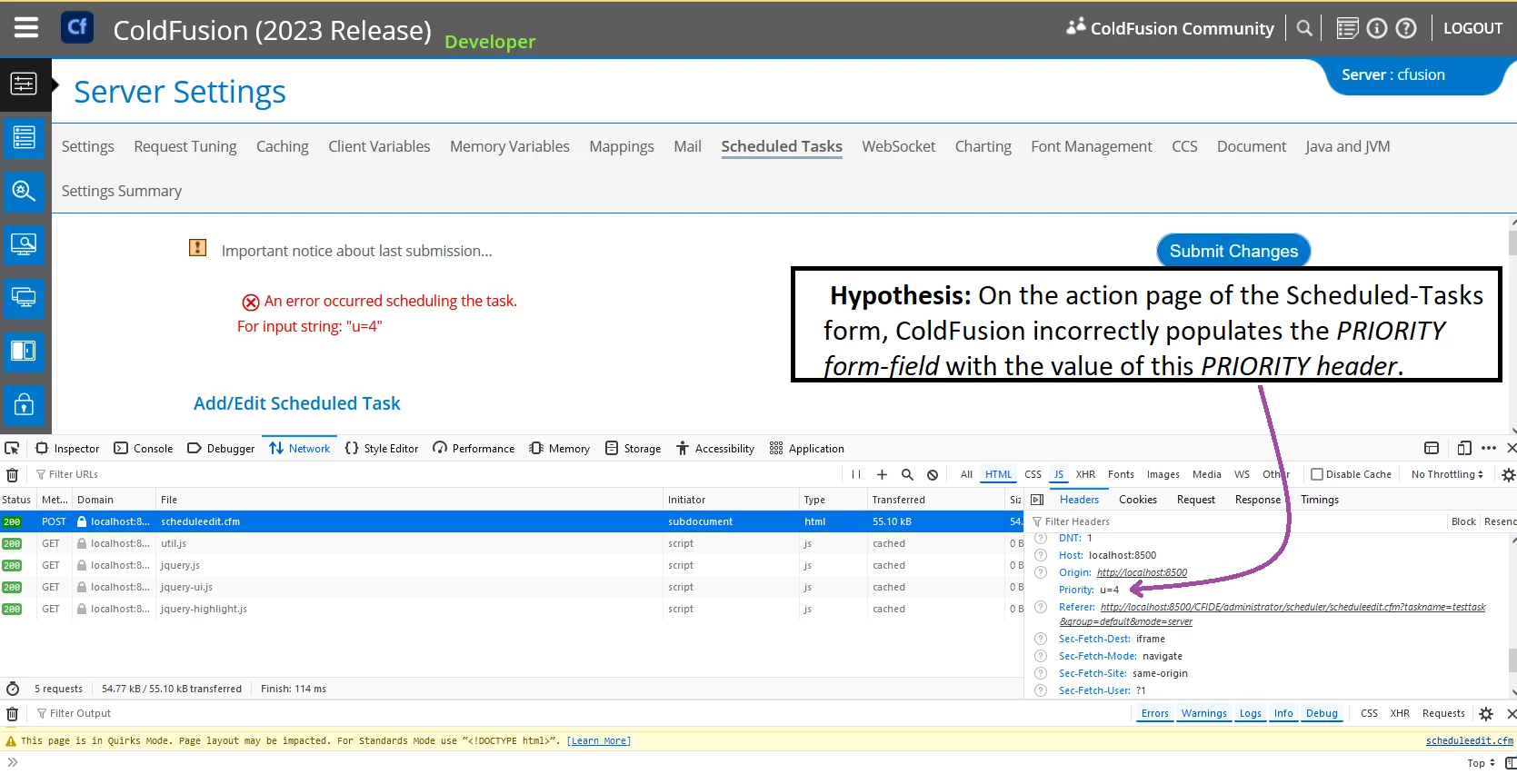Open the Scheduled Tasks tab
Screen dimensions: 1517x784
[x=782, y=146]
